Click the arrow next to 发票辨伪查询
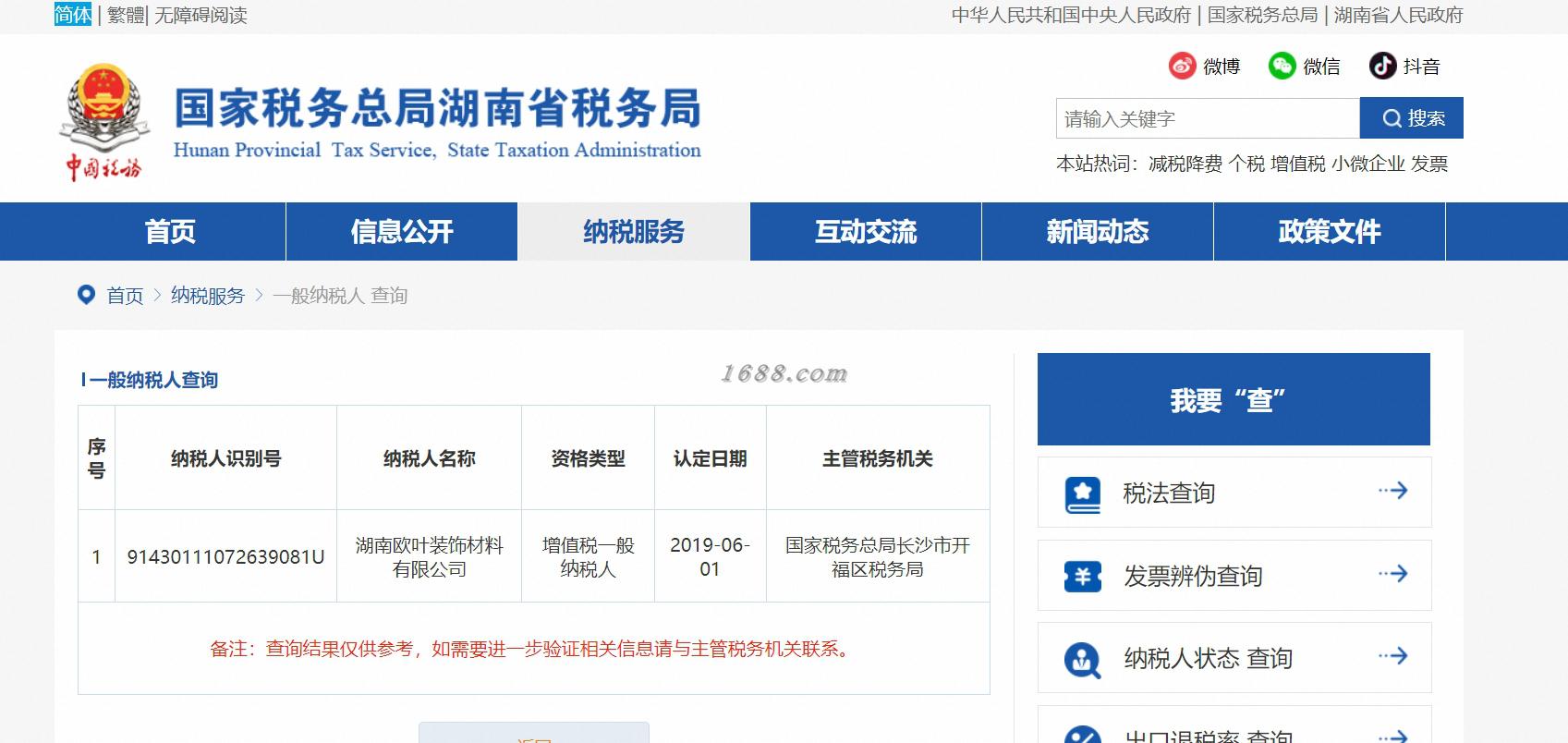The image size is (1568, 743). (1392, 574)
